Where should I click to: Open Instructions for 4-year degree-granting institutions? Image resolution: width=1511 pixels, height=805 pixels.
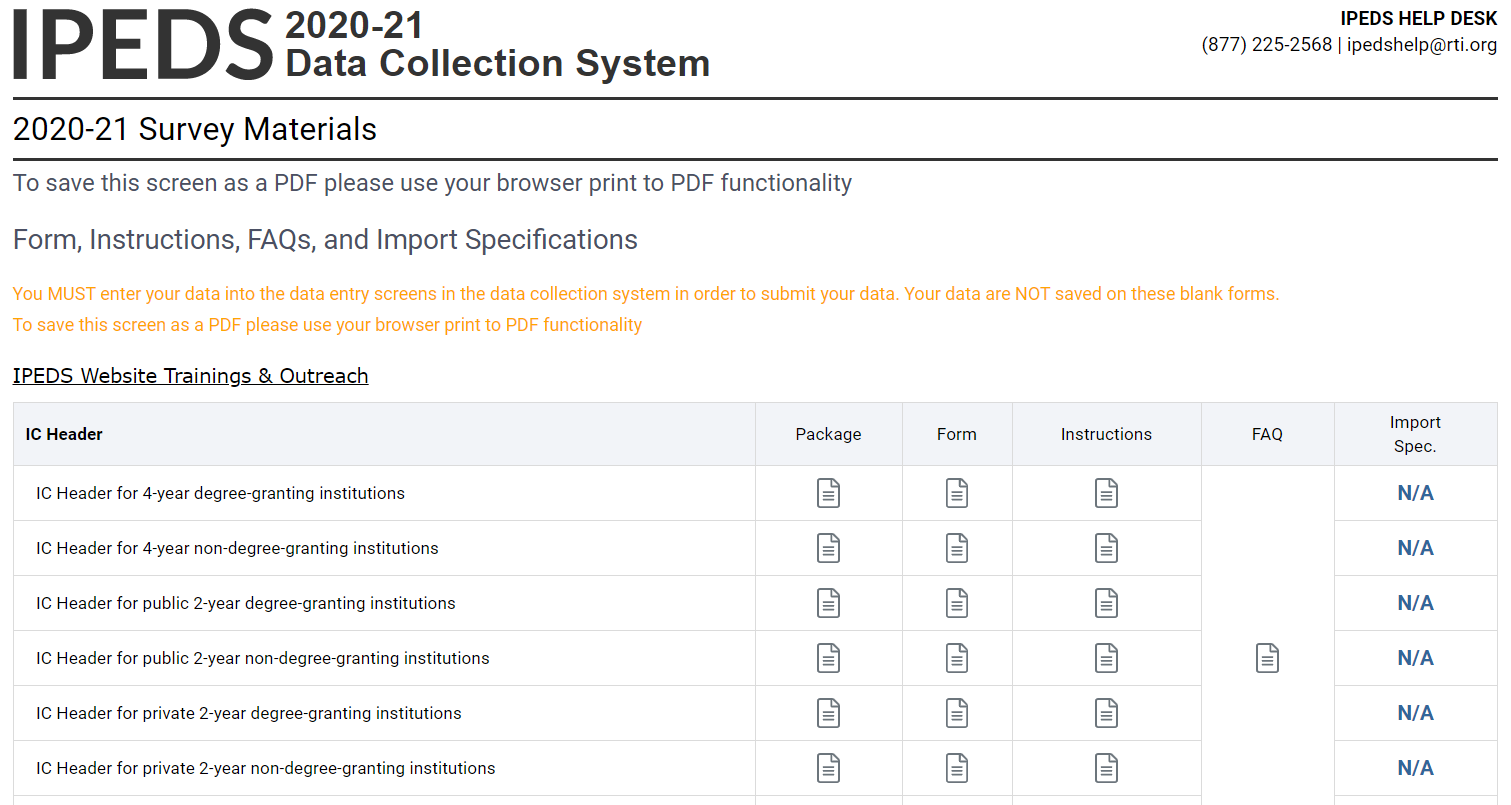pyautogui.click(x=1106, y=493)
